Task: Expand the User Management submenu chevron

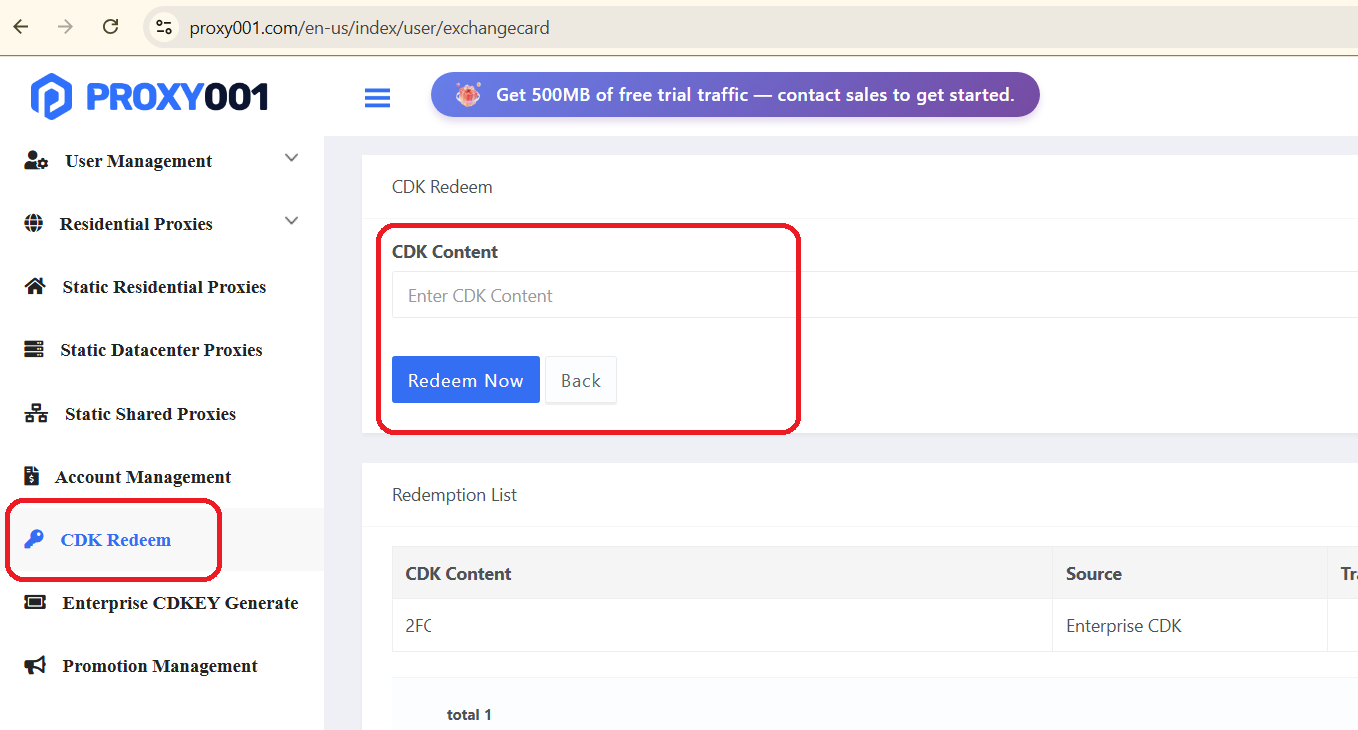Action: click(x=291, y=159)
